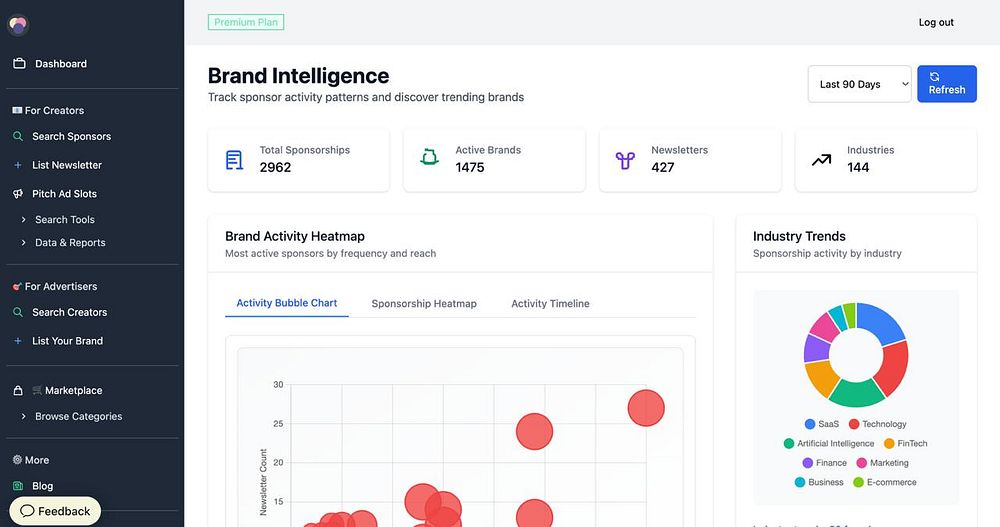Open the Last 90 Days dropdown
The image size is (1000, 527).
click(x=859, y=85)
